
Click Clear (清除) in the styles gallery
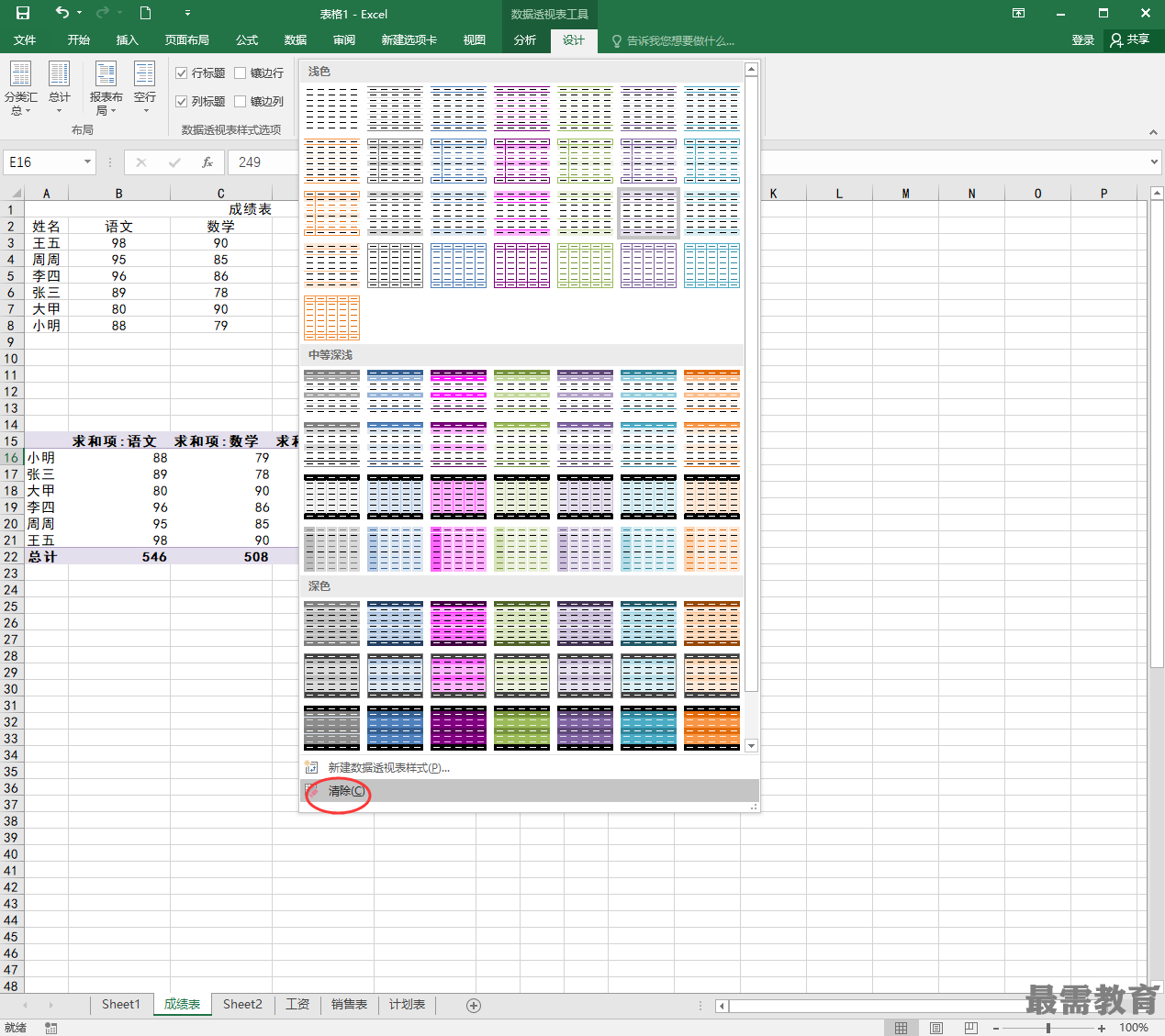pos(529,791)
